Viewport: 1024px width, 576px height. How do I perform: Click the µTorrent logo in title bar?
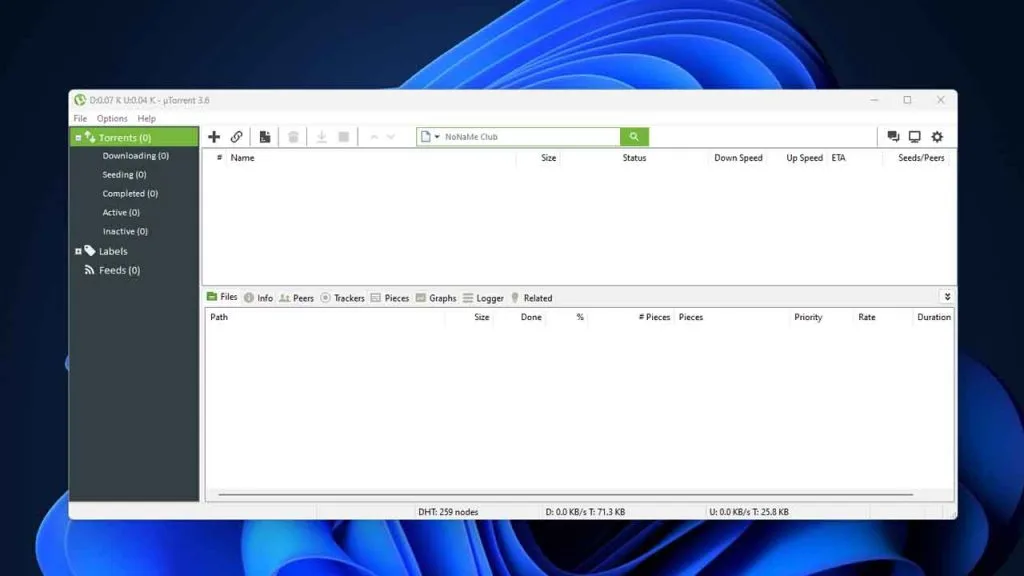80,100
